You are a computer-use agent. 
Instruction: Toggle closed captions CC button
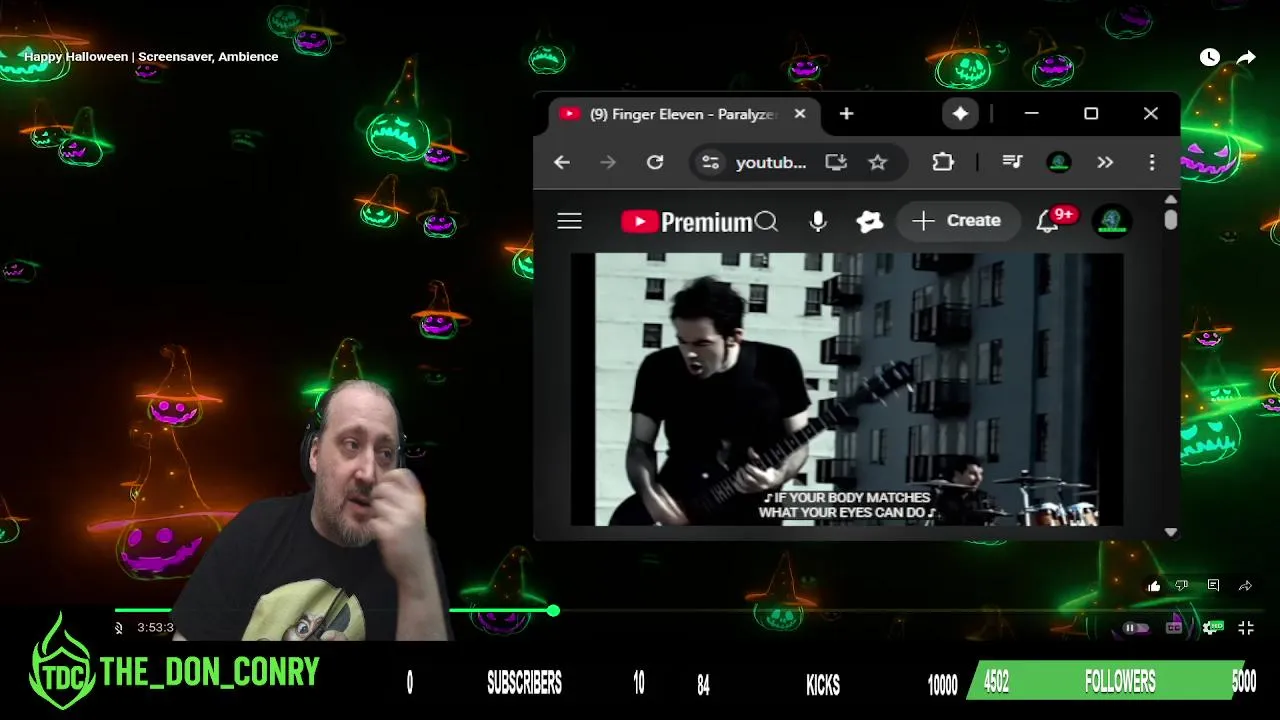(1174, 628)
